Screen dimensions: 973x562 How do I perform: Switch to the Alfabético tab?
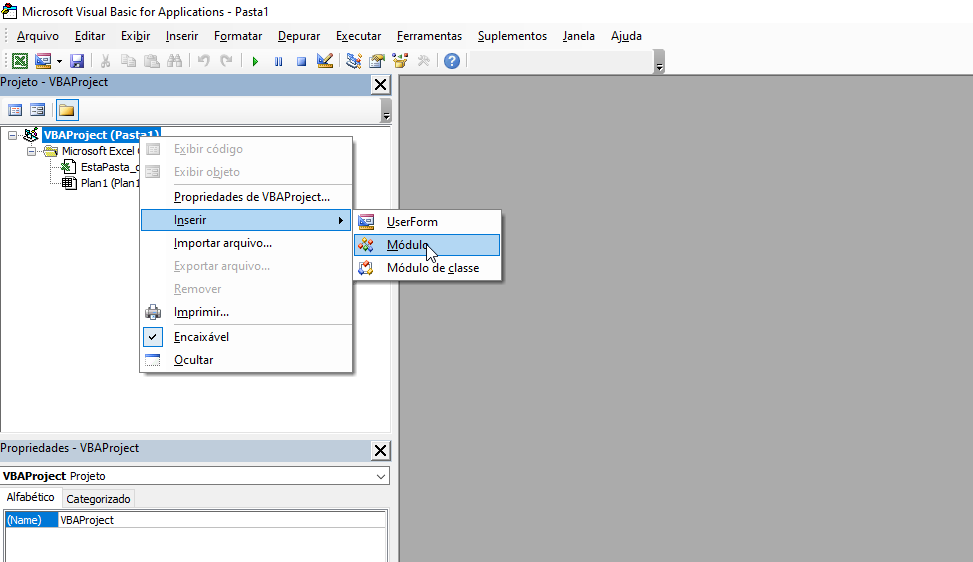pyautogui.click(x=30, y=497)
